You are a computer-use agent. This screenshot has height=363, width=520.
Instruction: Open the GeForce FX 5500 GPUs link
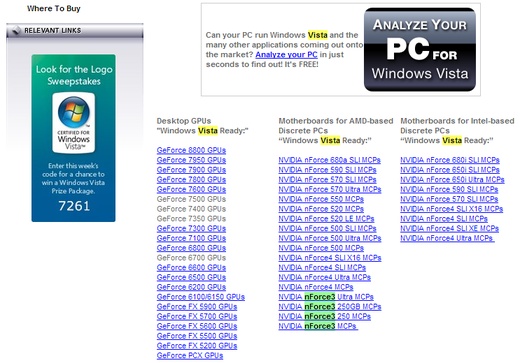pyautogui.click(x=197, y=336)
